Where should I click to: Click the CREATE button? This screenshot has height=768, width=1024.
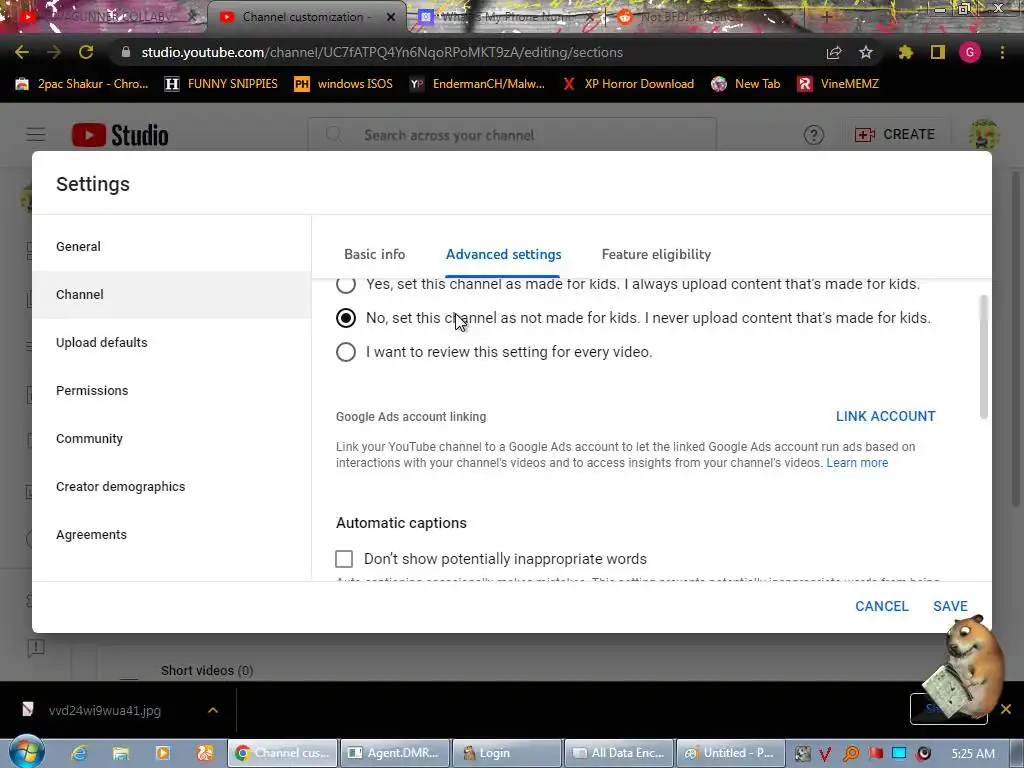point(895,135)
